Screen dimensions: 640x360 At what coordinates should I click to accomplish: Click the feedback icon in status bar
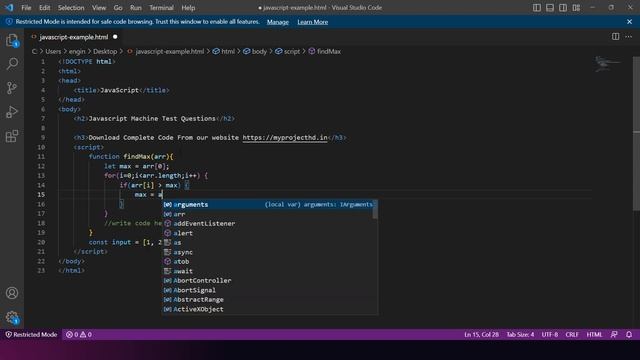pos(614,335)
